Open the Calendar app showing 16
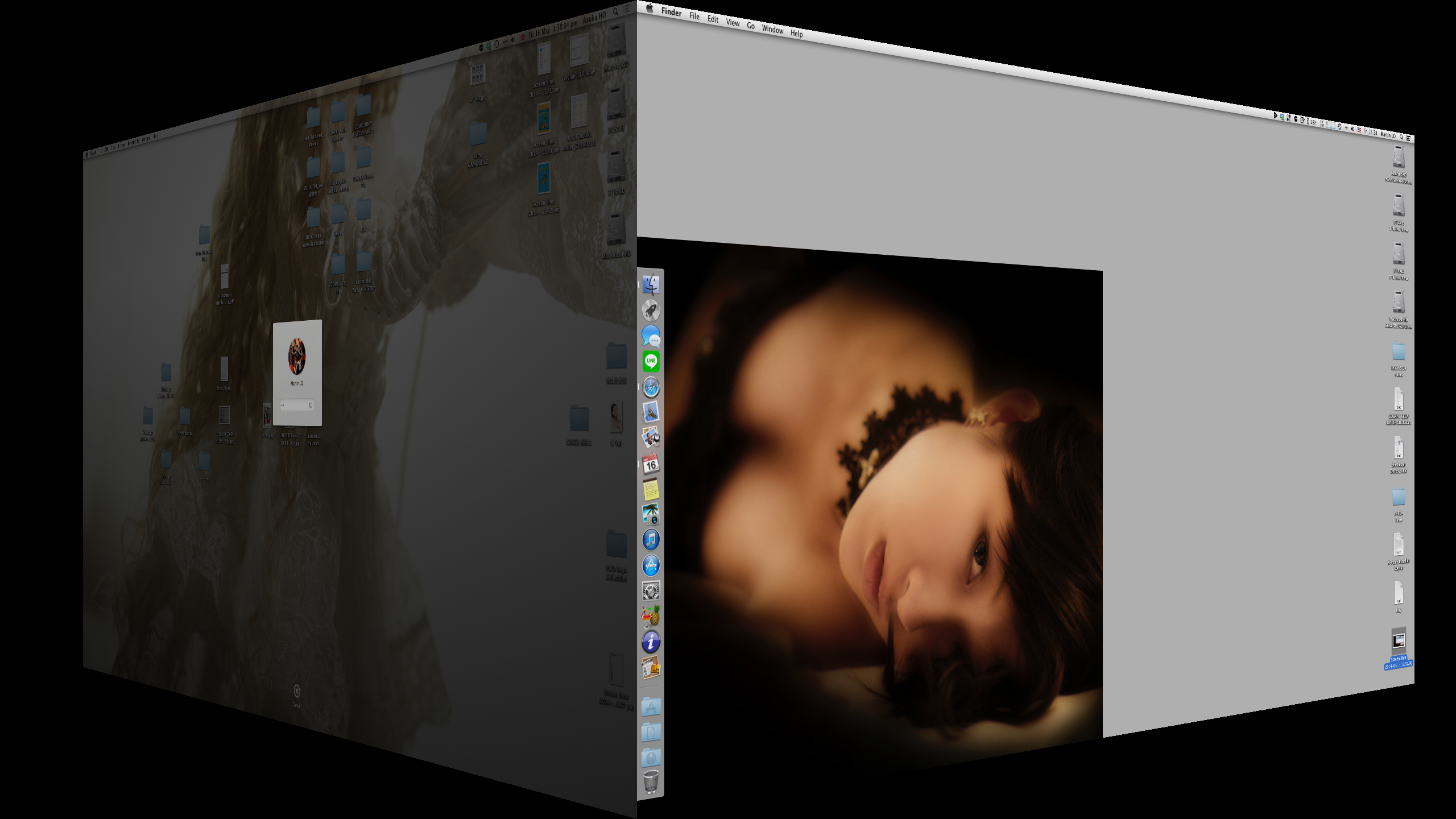Screen dimensions: 1456x819 [651, 464]
